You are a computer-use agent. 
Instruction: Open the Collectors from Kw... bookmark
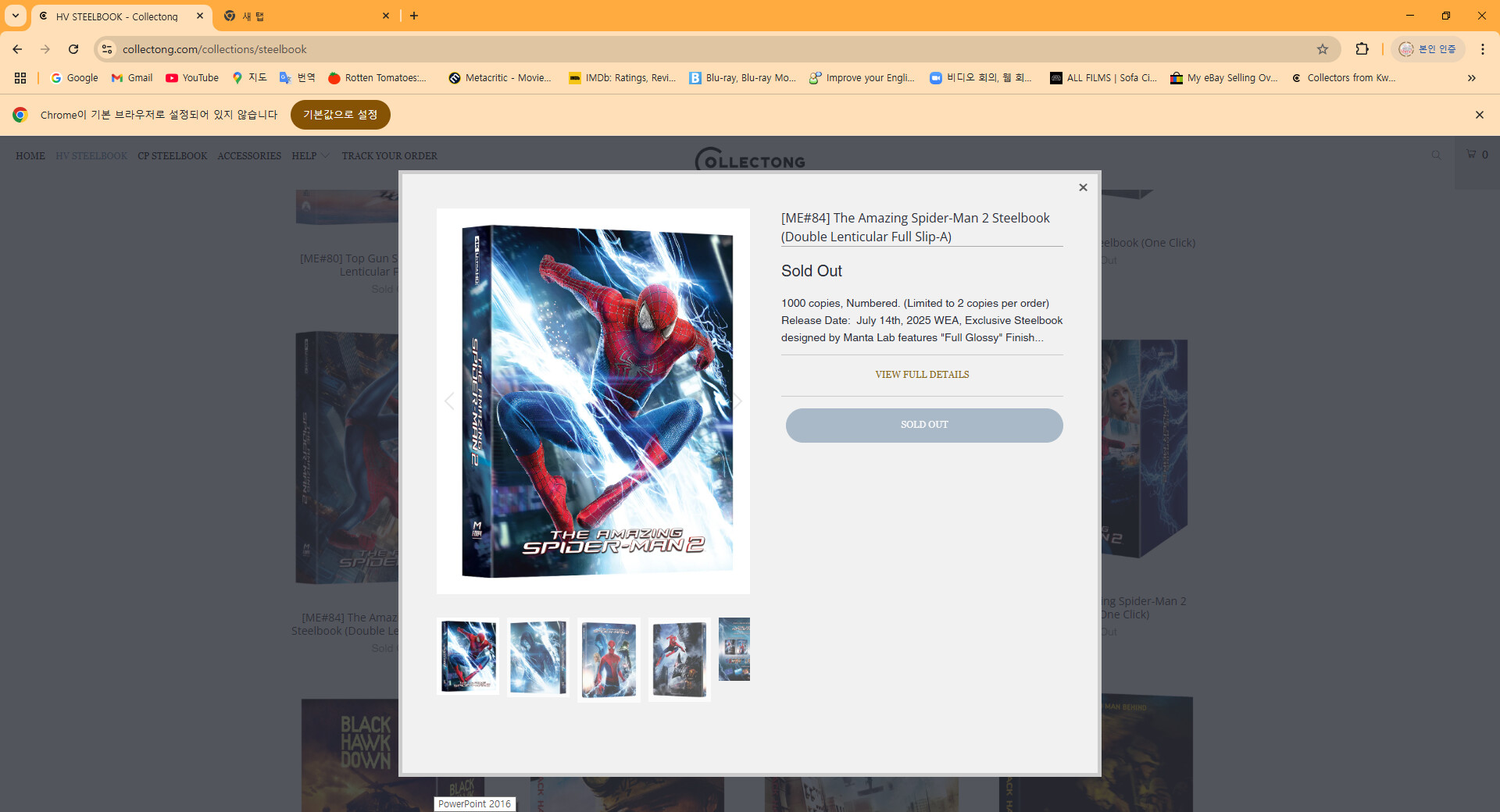[x=1344, y=78]
